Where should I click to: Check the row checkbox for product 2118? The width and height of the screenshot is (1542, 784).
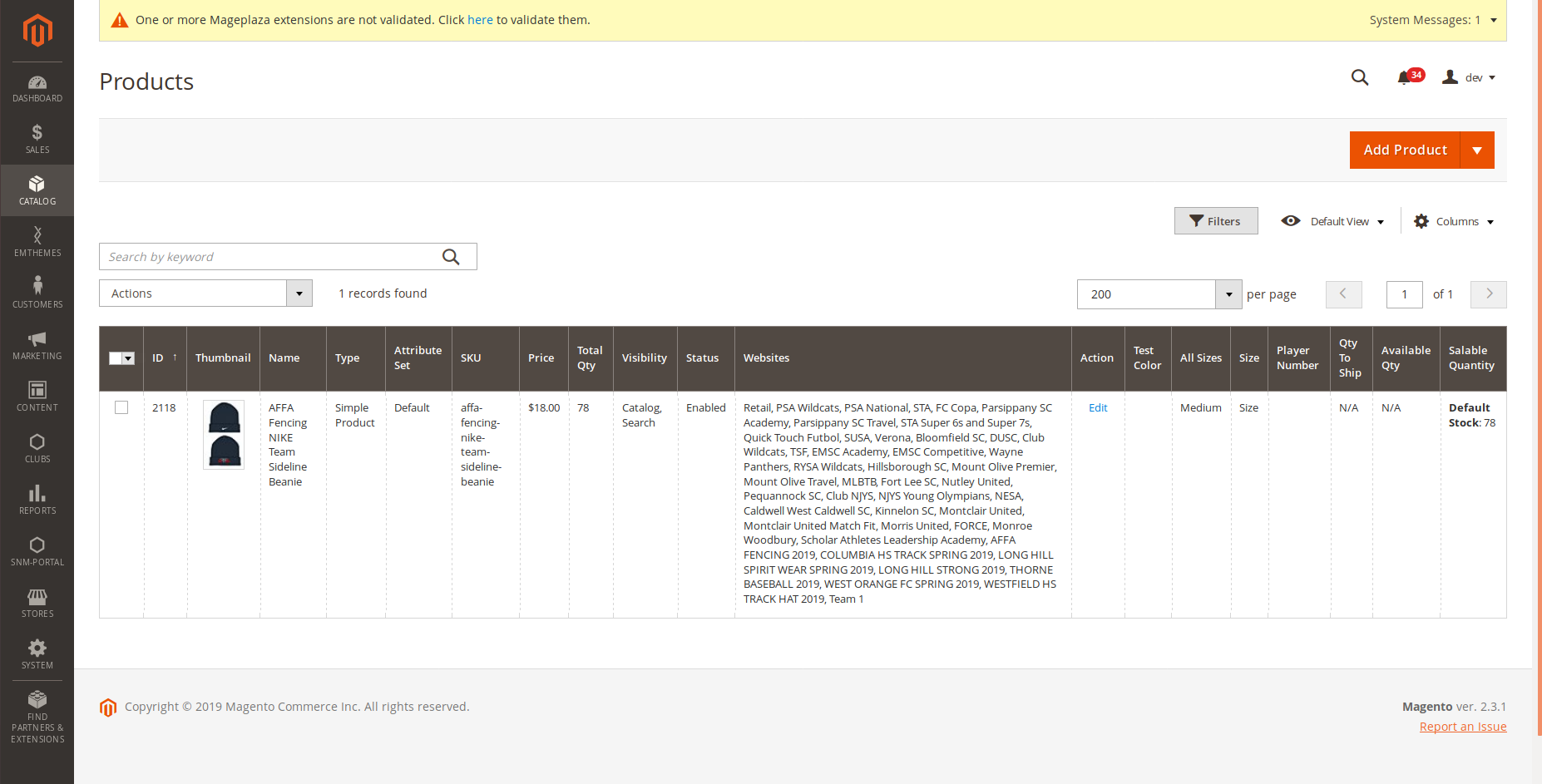[121, 407]
